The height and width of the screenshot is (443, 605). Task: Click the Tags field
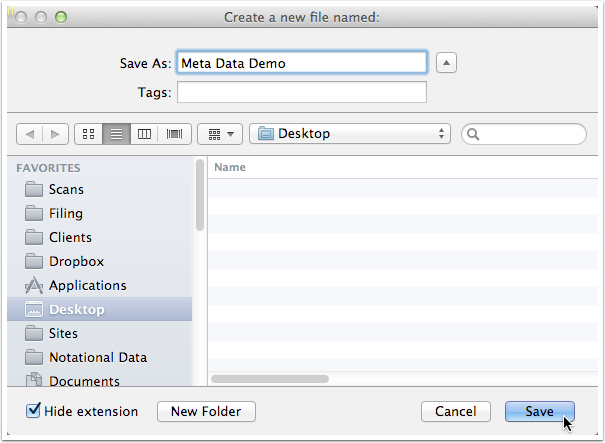coord(302,92)
